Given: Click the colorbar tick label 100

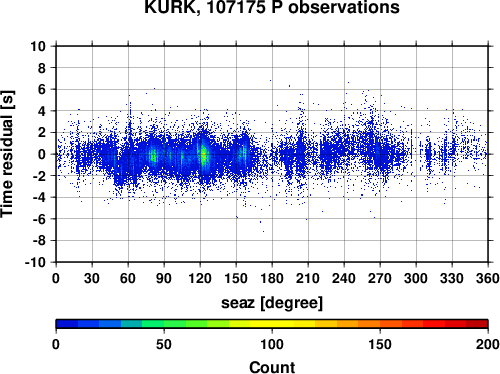Looking at the screenshot, I should (x=272, y=344).
